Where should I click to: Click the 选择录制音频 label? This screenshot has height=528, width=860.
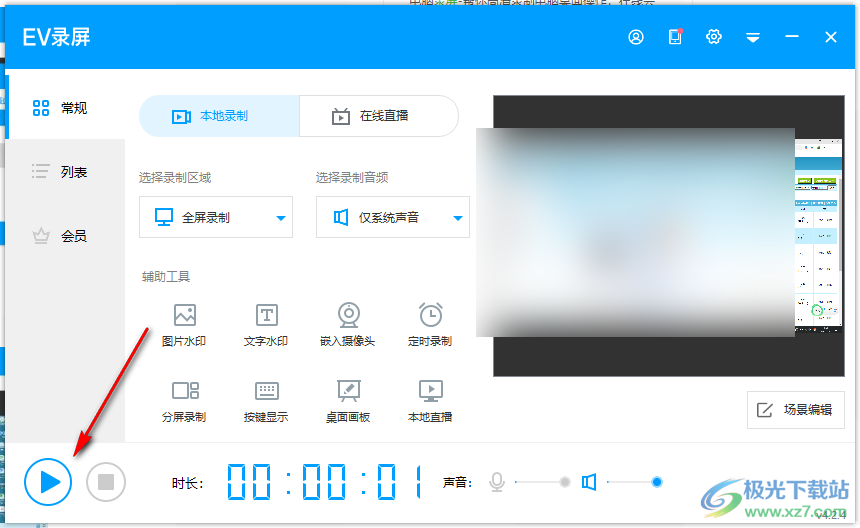click(352, 177)
